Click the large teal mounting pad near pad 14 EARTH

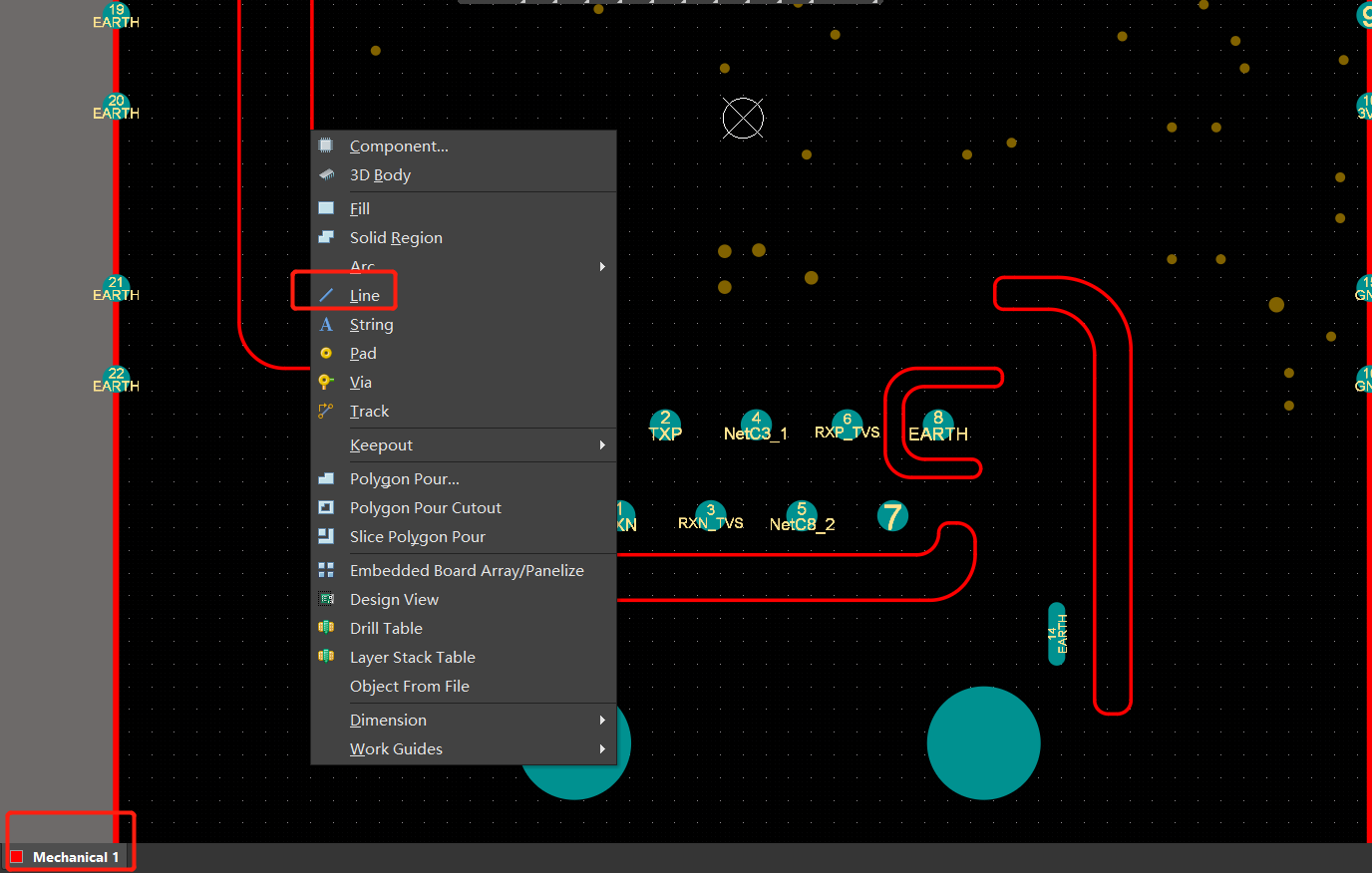983,742
